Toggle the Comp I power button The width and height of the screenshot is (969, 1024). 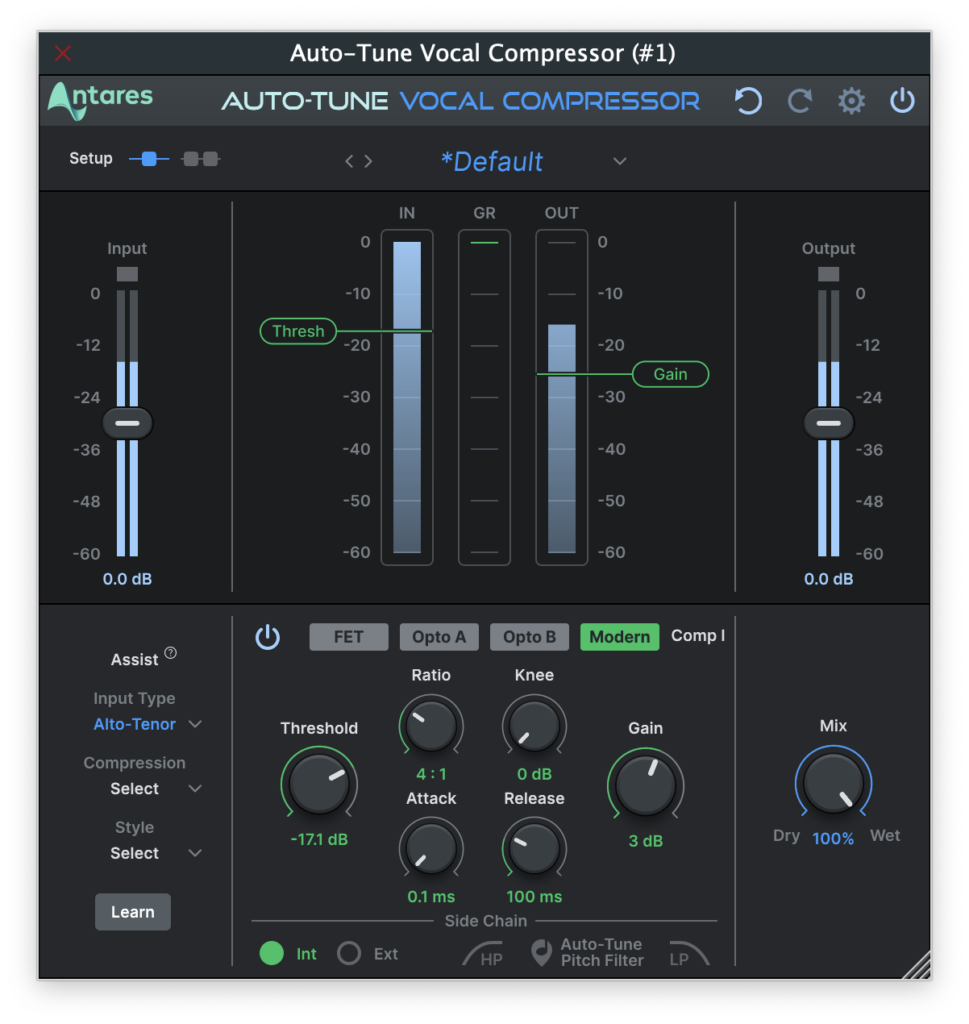(x=267, y=637)
